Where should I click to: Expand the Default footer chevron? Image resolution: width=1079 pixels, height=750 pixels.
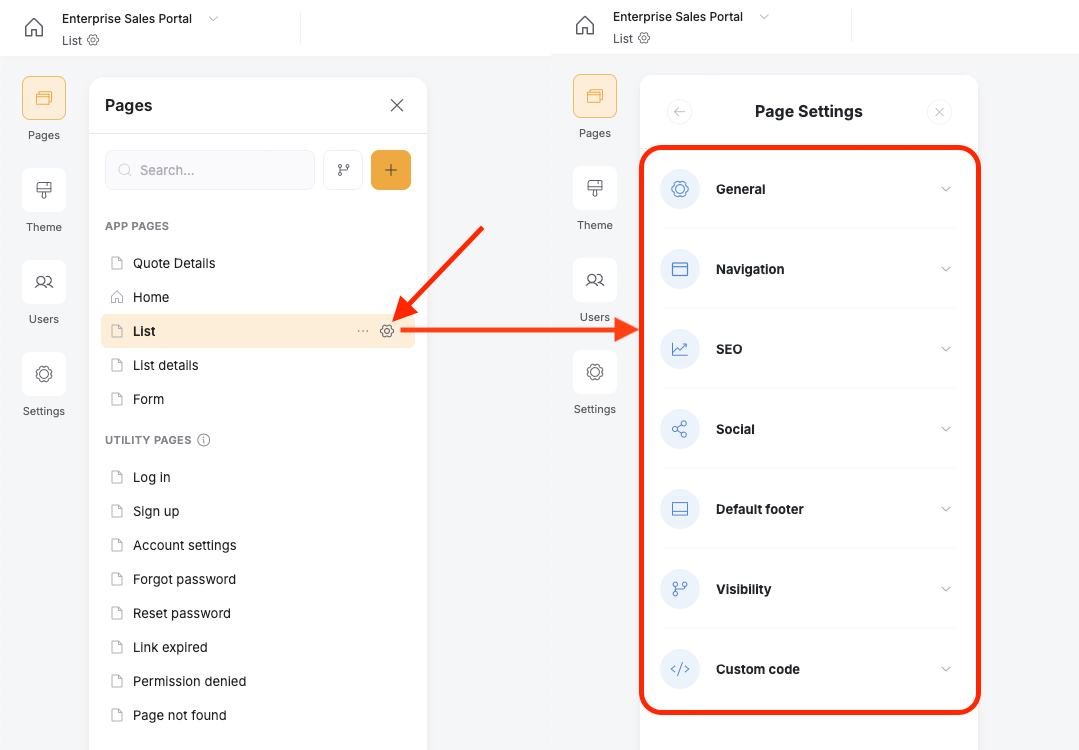(x=946, y=509)
